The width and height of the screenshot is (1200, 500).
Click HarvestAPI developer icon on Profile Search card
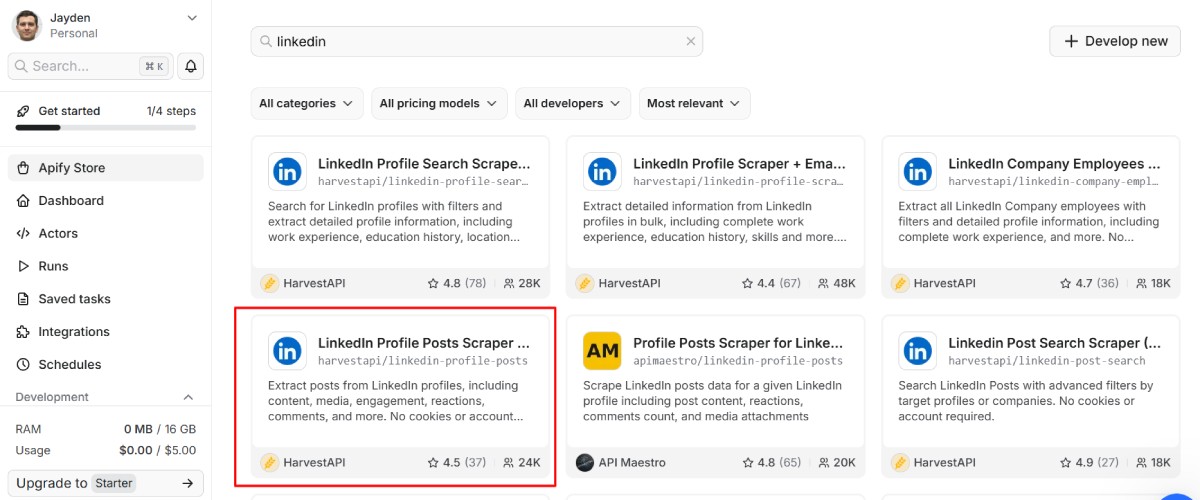pyautogui.click(x=269, y=283)
